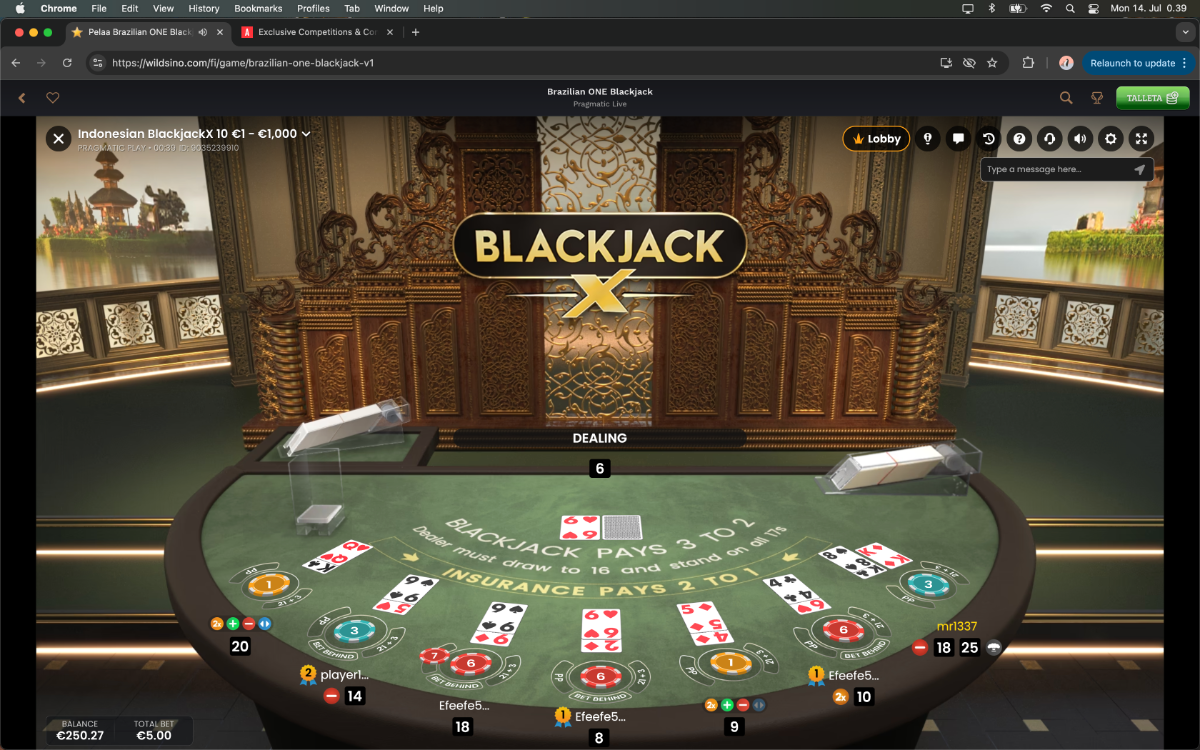Viewport: 1200px width, 750px height.
Task: Click the Type a message field
Action: [x=1055, y=169]
